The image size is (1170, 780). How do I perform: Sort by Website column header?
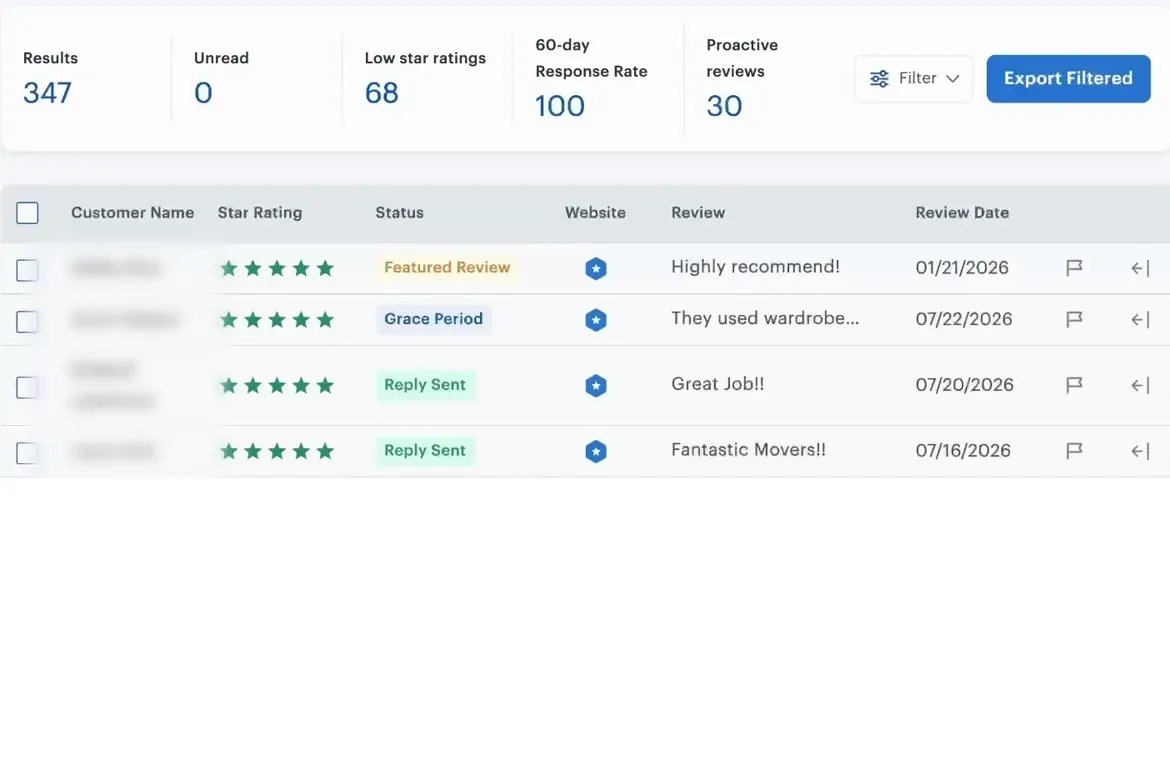(595, 213)
